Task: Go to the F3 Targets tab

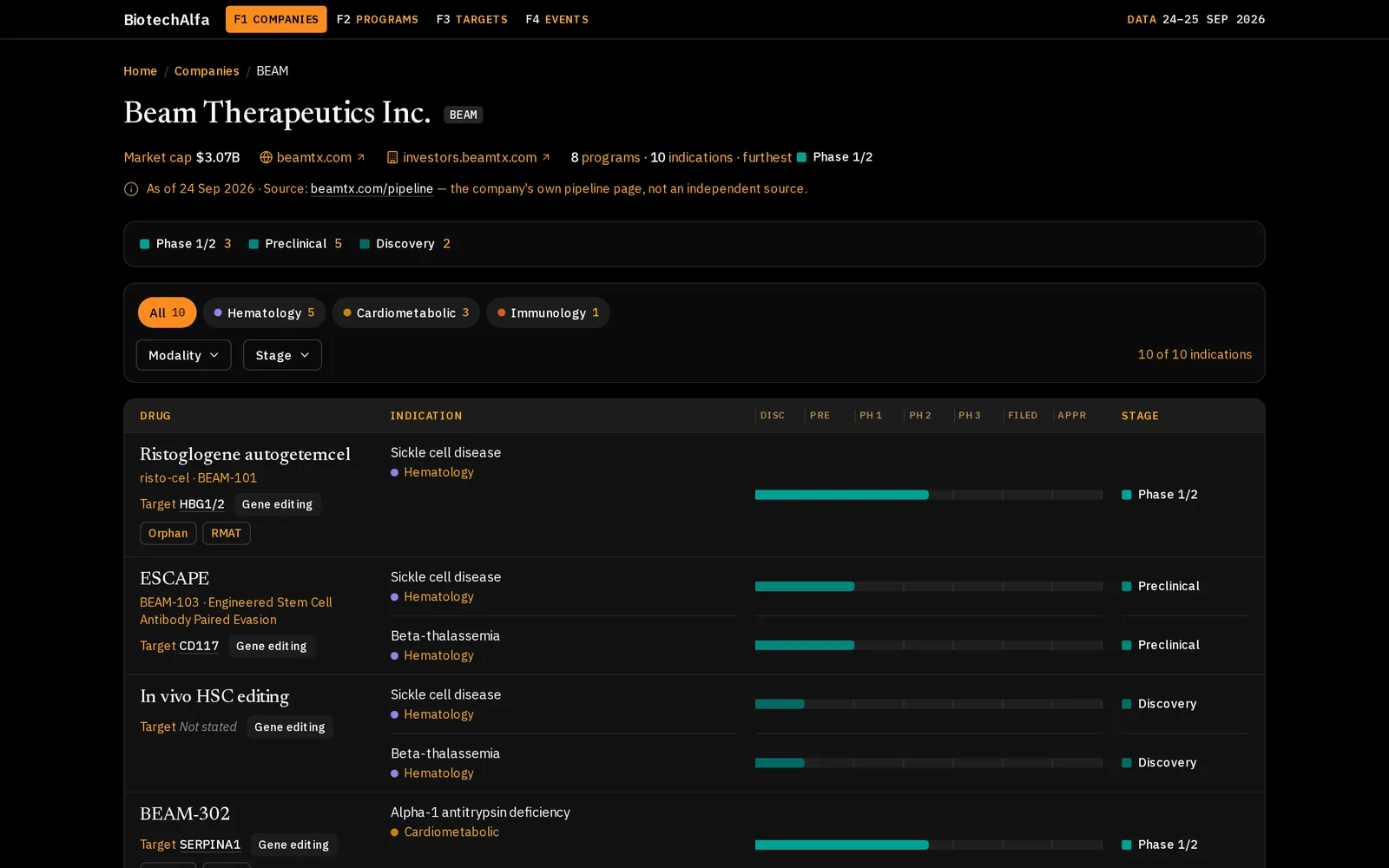Action: [x=472, y=19]
